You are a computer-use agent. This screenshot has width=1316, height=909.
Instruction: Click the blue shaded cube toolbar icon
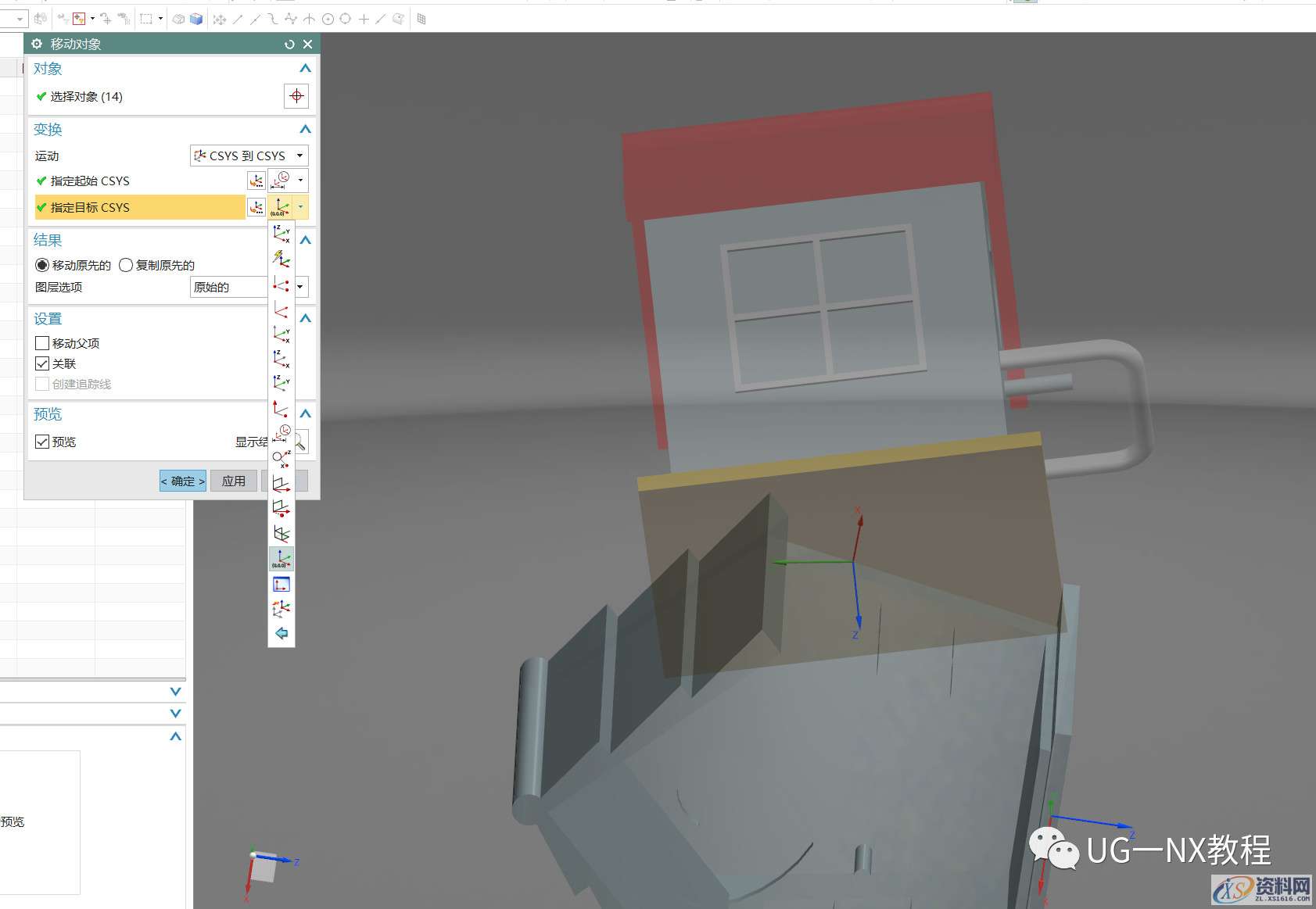tap(196, 19)
